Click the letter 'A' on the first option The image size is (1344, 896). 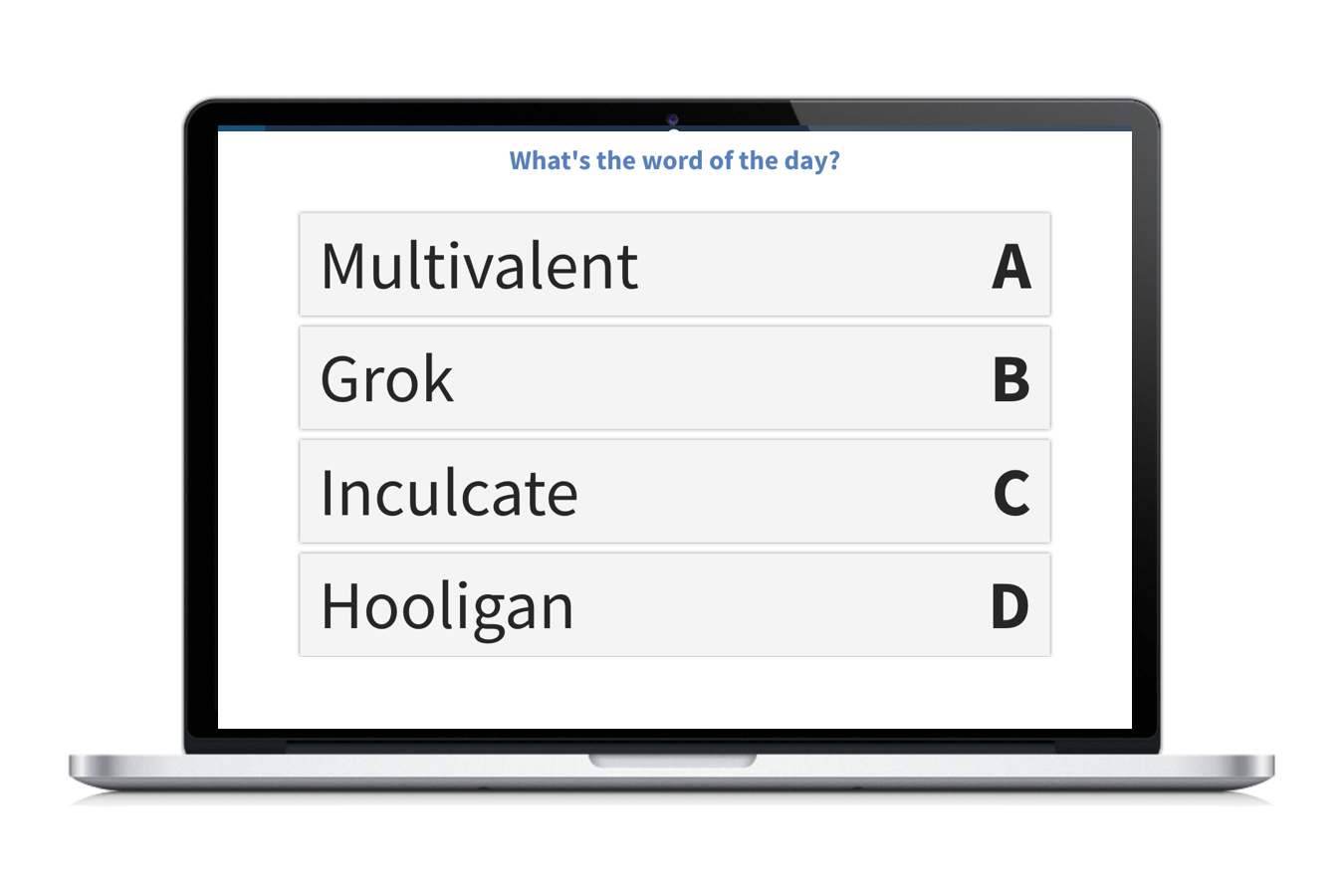(1013, 265)
